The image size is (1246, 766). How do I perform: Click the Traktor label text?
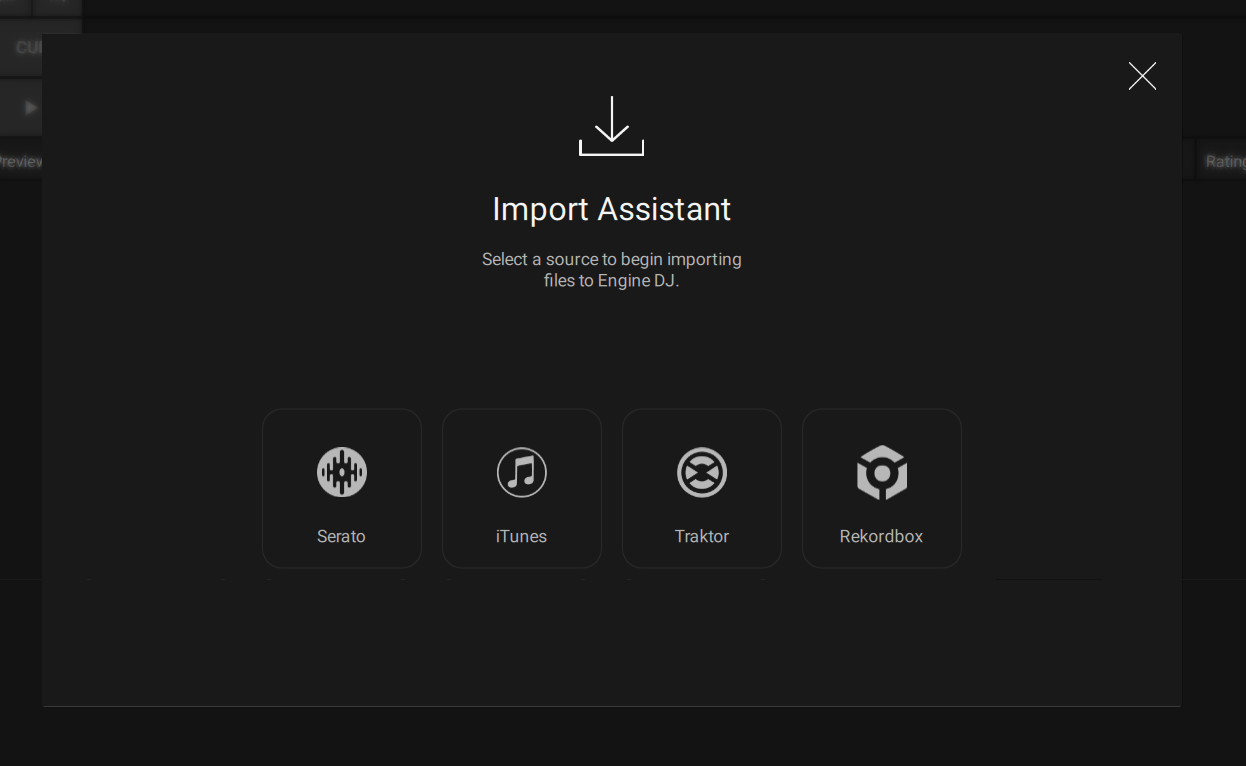(702, 536)
